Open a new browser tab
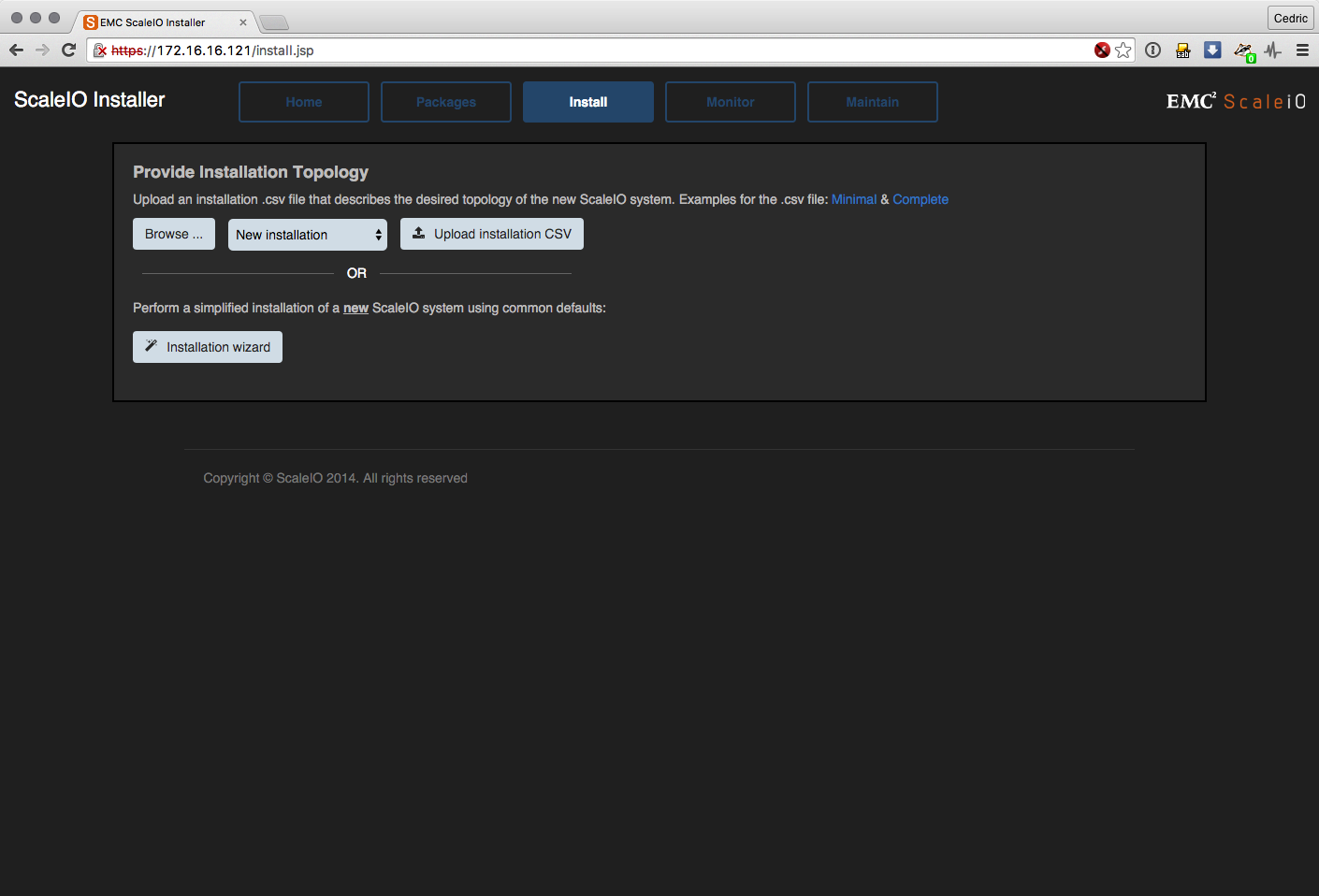The height and width of the screenshot is (896, 1319). 274,22
